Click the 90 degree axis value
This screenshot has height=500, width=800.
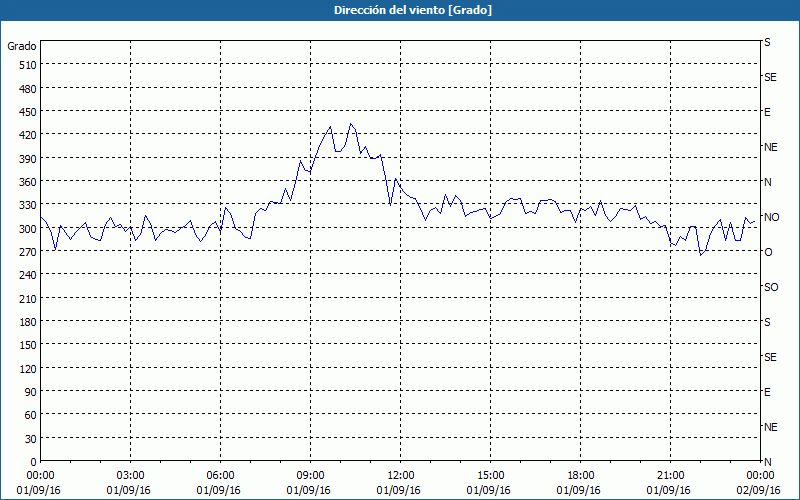pyautogui.click(x=31, y=392)
